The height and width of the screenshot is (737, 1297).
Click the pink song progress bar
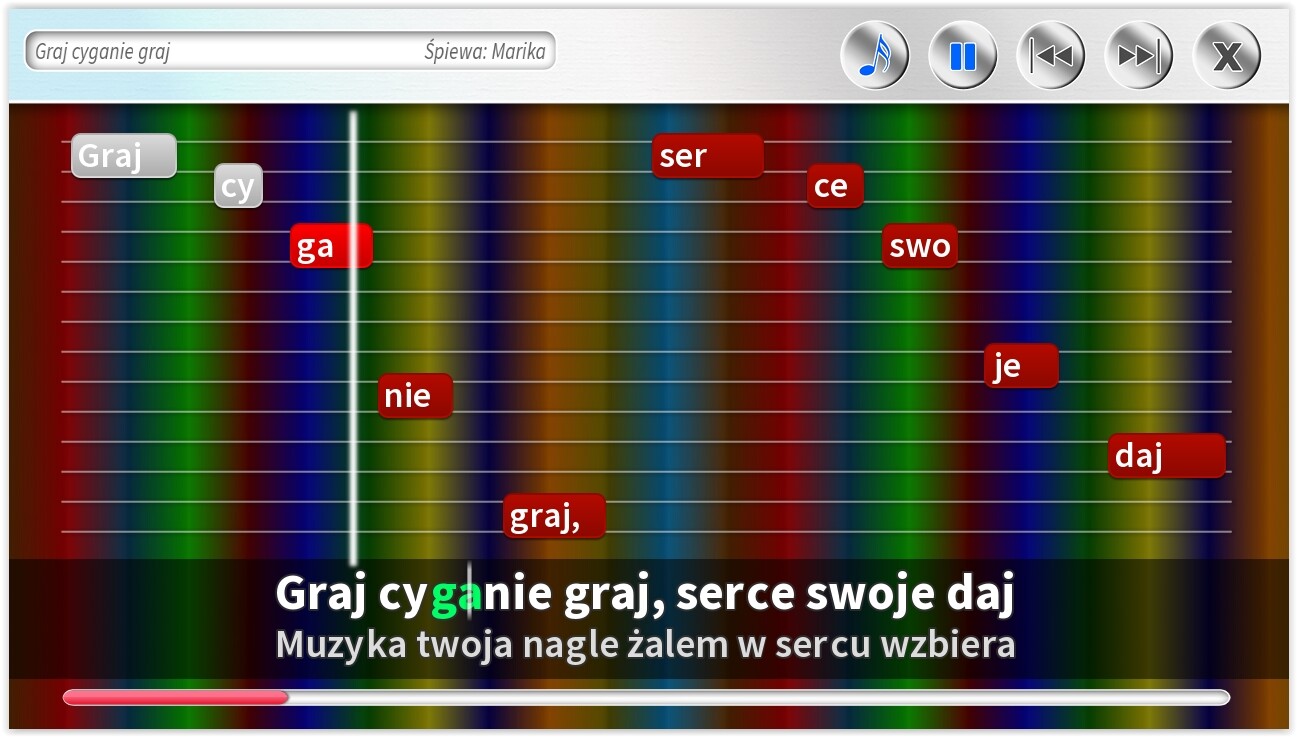[x=175, y=697]
